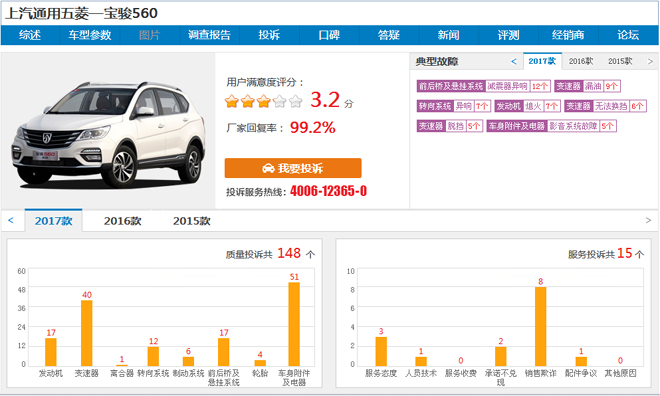Select 2017款 tab in 典型故障 panel
The width and height of the screenshot is (660, 396).
click(542, 61)
